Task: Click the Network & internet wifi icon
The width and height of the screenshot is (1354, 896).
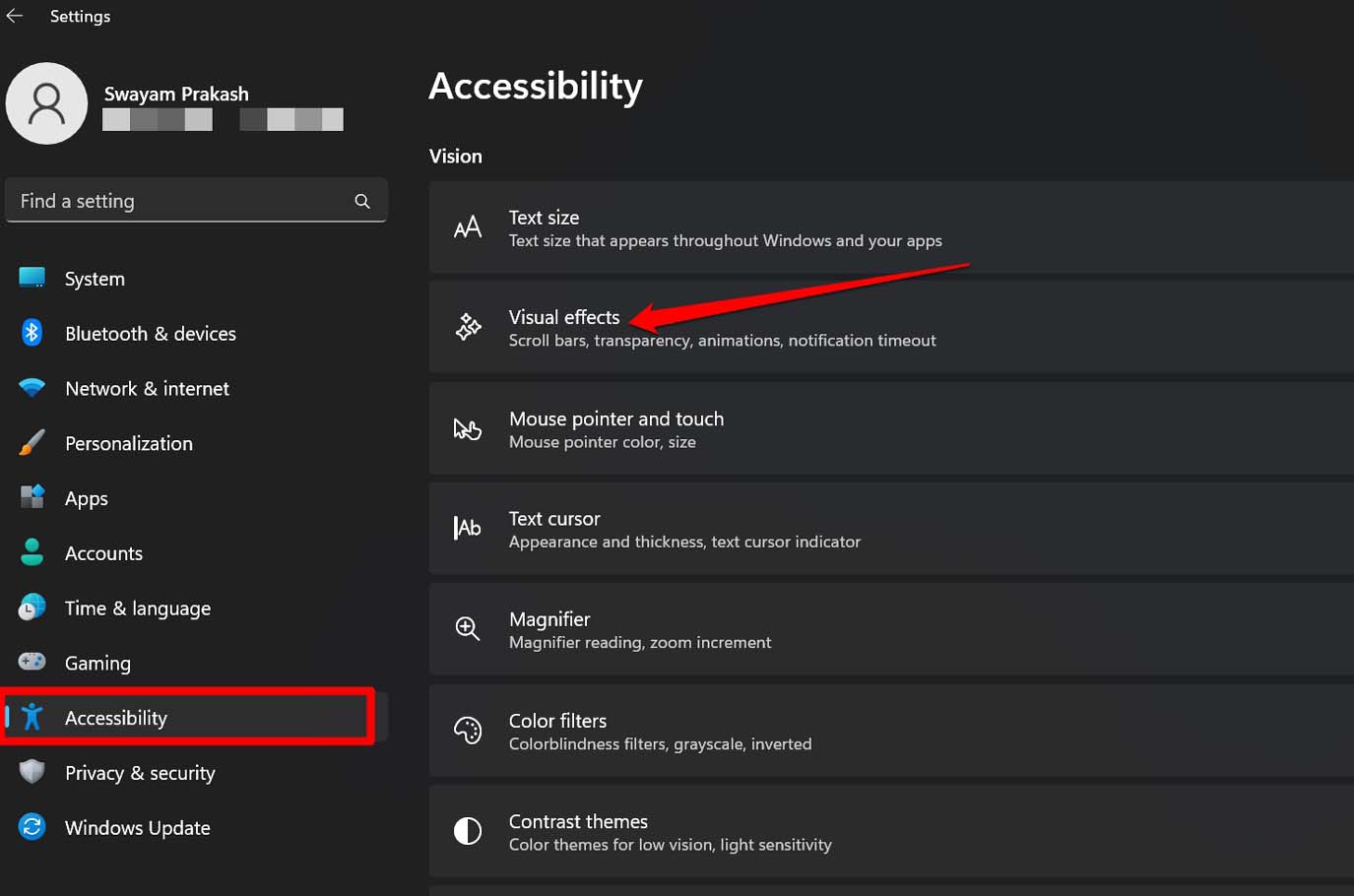Action: click(32, 388)
